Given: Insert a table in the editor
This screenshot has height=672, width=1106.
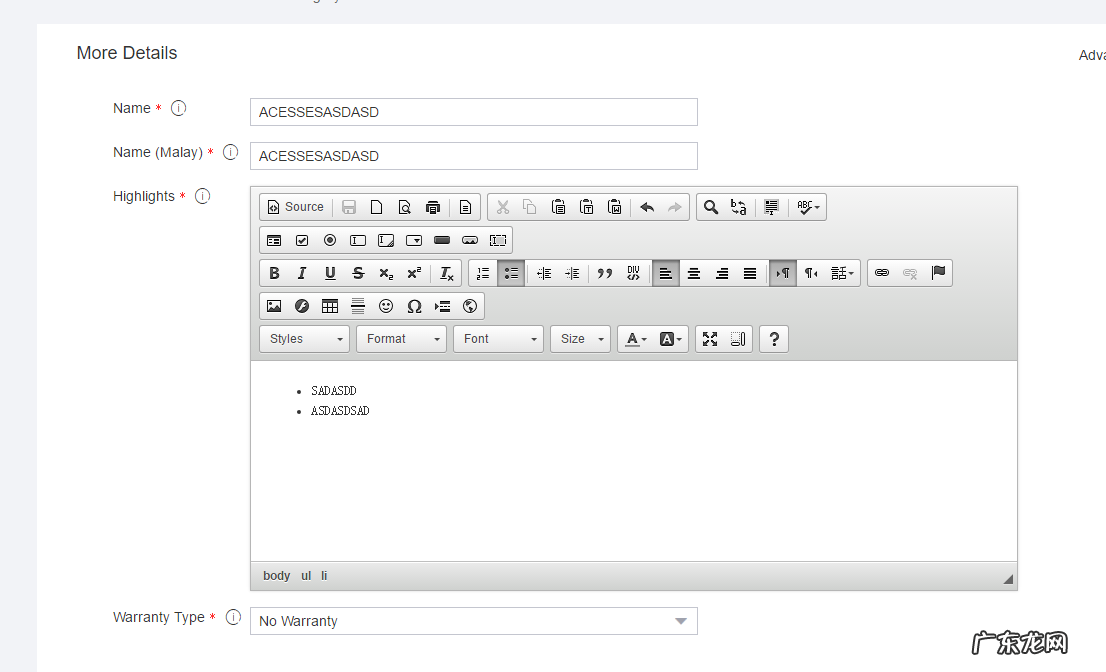Looking at the screenshot, I should pos(330,306).
